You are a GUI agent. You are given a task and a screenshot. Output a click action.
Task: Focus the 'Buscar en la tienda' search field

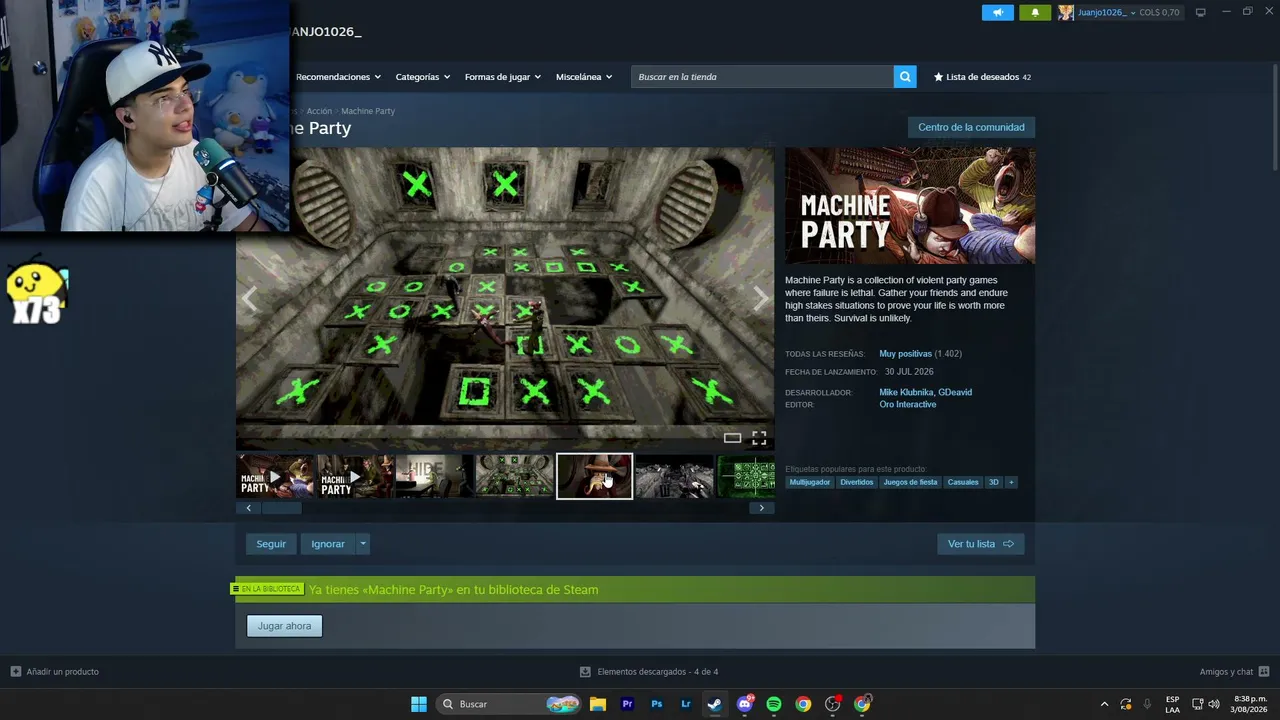pyautogui.click(x=762, y=77)
